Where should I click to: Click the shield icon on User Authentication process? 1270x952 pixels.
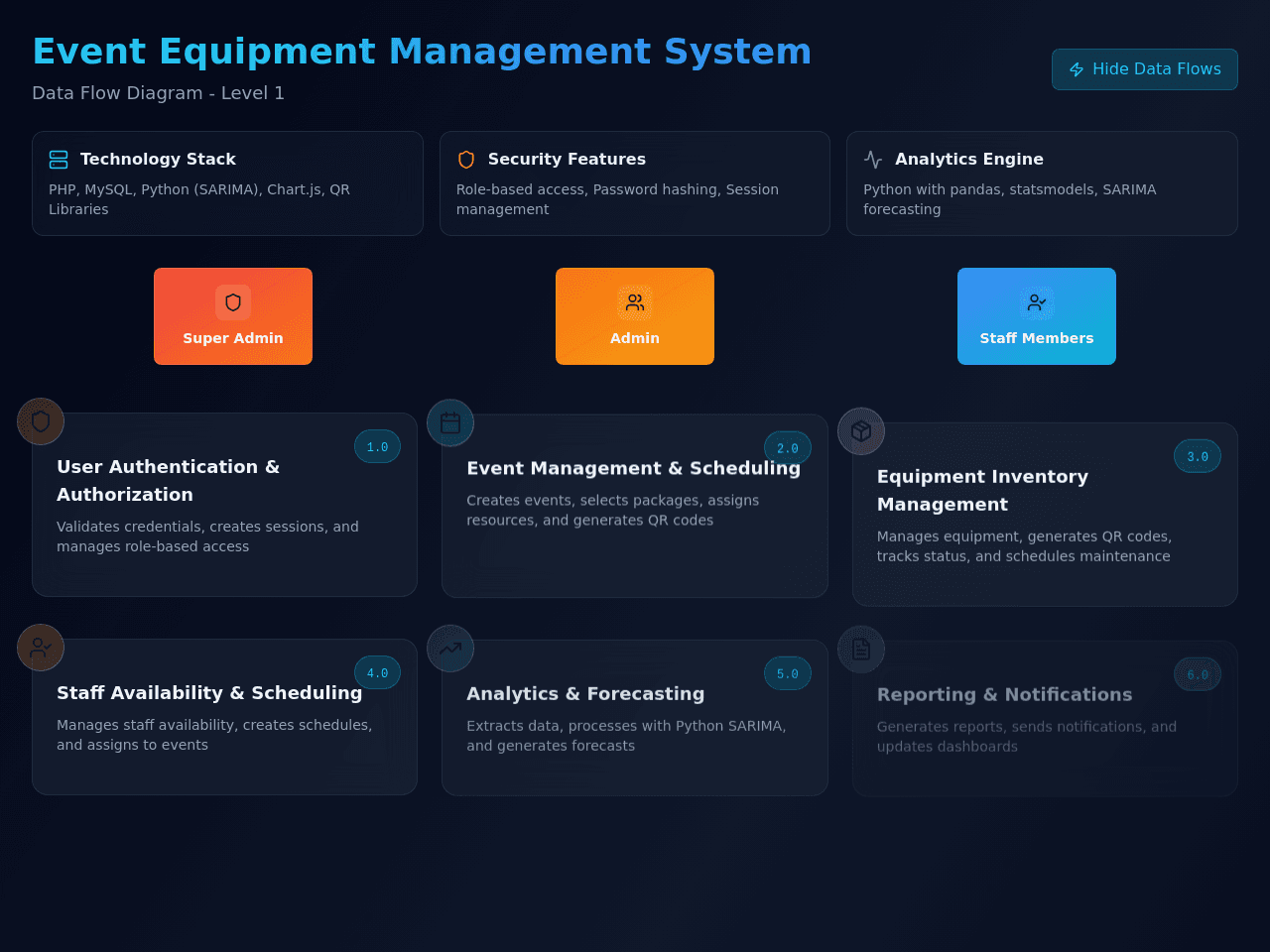[x=41, y=421]
